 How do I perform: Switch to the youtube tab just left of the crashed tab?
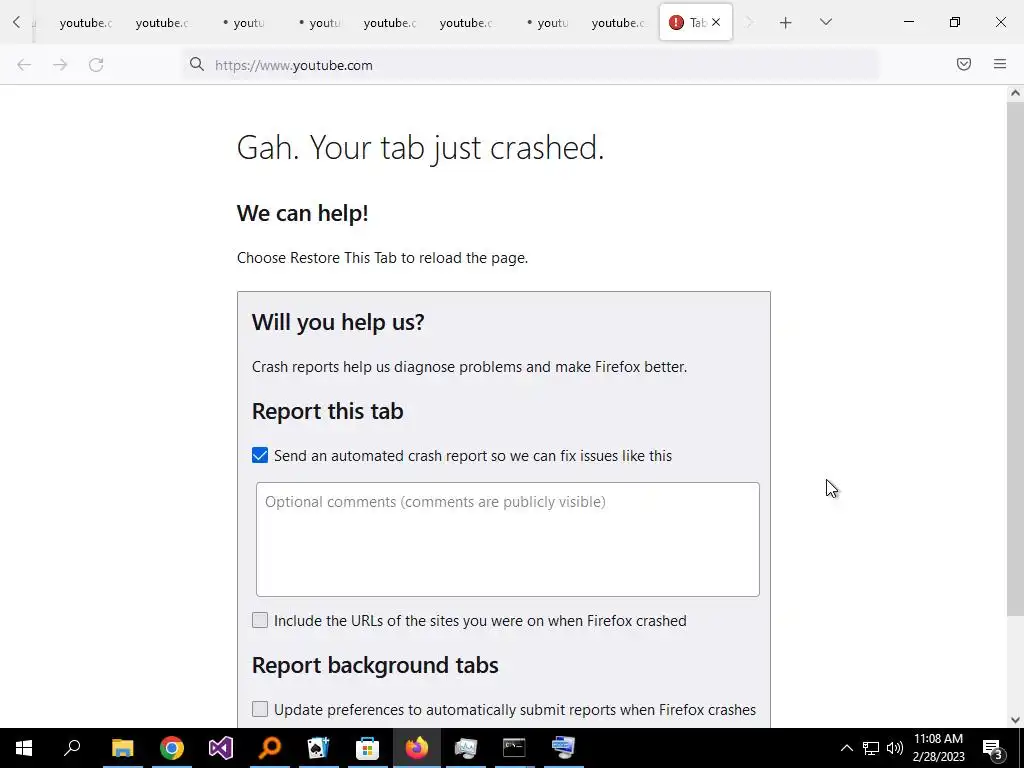(x=618, y=23)
